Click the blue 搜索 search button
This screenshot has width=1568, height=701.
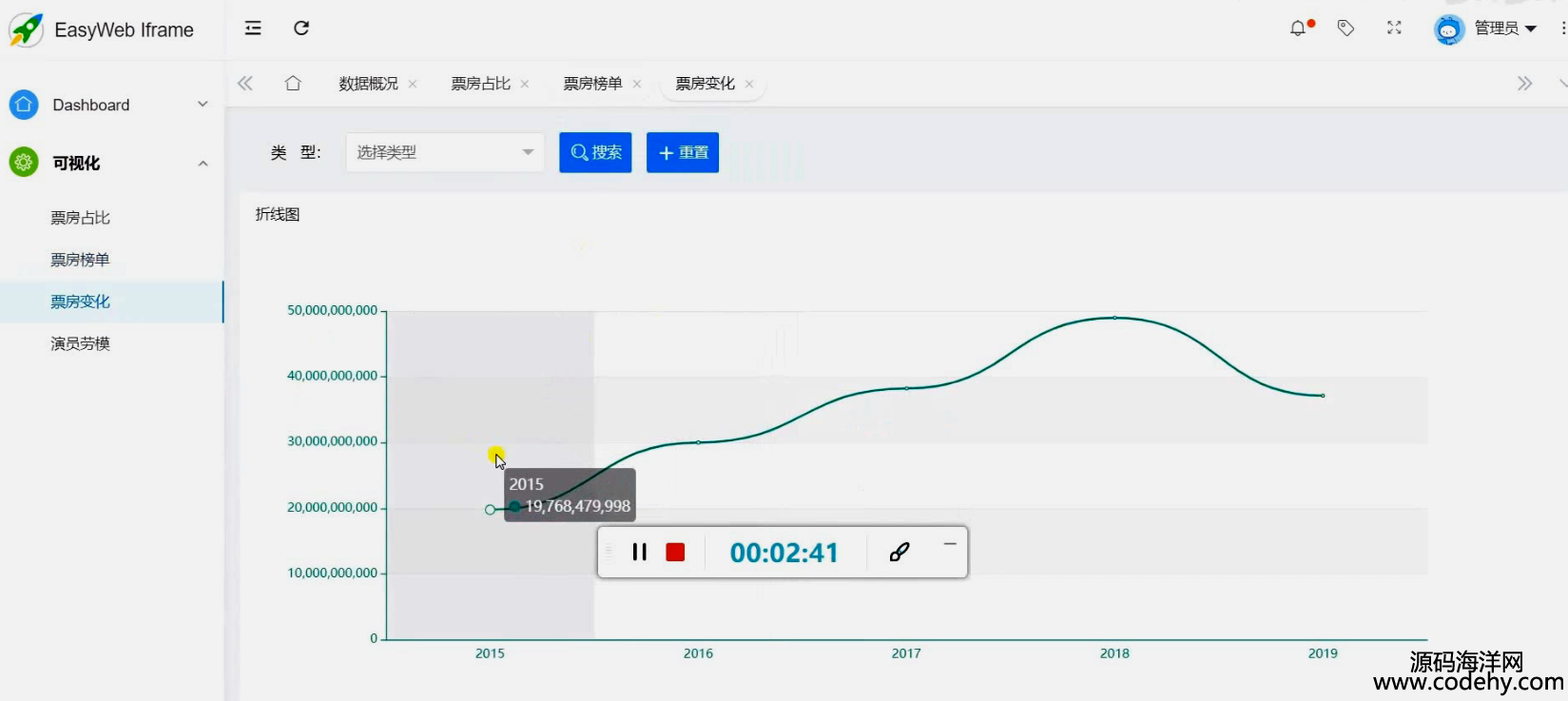pos(595,152)
